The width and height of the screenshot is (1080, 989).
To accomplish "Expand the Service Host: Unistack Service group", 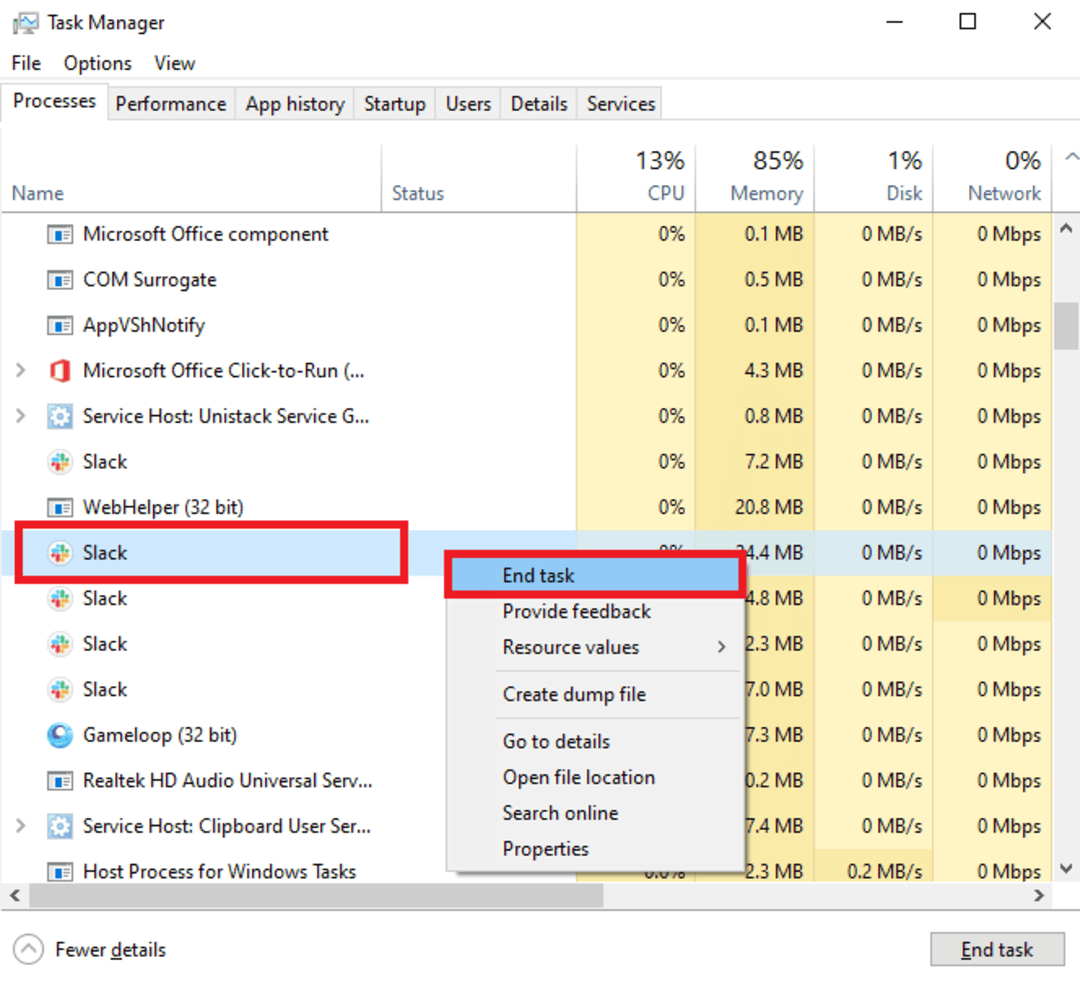I will click(21, 417).
